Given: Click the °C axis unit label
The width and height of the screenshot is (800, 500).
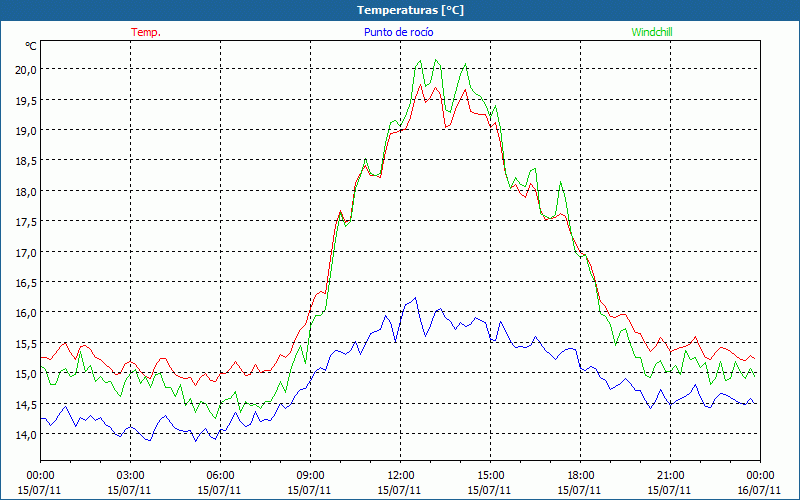Looking at the screenshot, I should [x=31, y=46].
